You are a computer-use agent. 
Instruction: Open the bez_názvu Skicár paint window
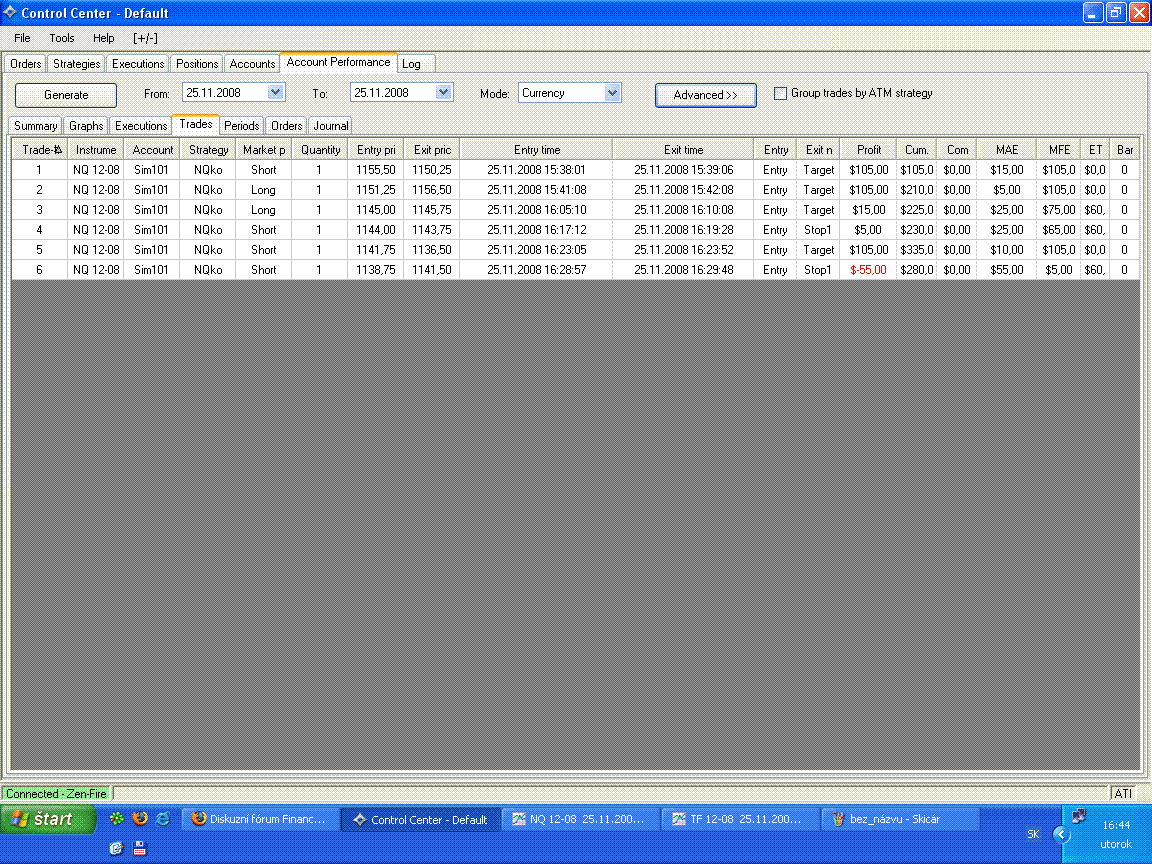[x=898, y=820]
